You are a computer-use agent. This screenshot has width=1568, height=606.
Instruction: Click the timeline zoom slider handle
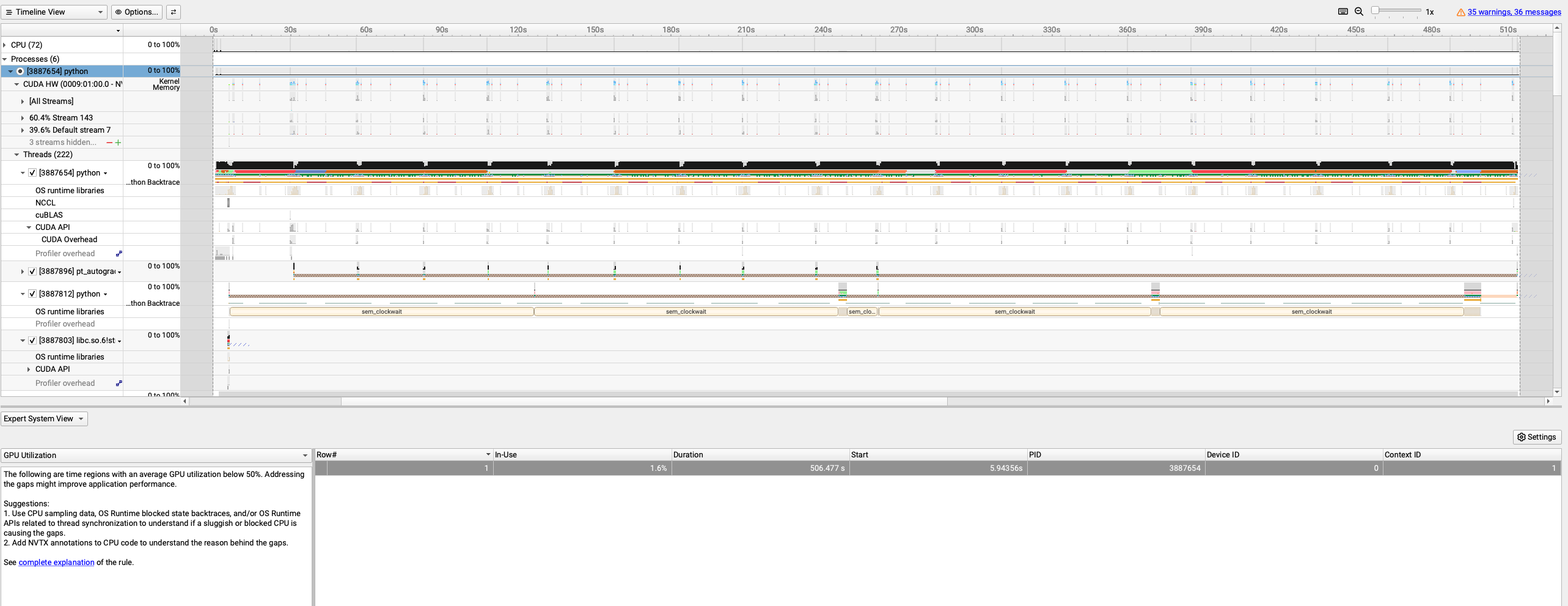click(x=1375, y=10)
